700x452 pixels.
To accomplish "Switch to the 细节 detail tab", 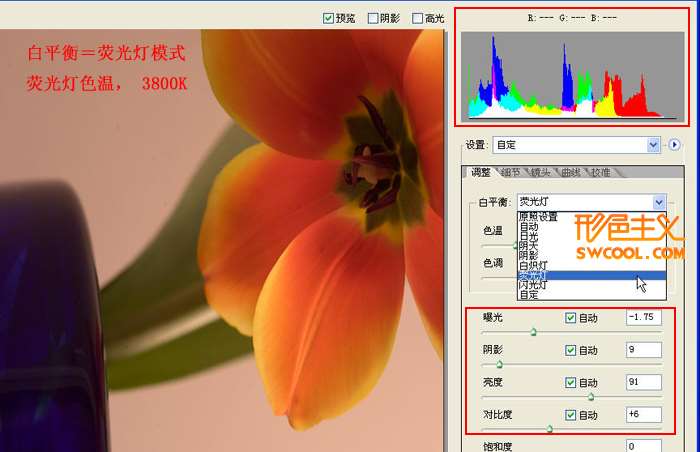I will (x=511, y=172).
